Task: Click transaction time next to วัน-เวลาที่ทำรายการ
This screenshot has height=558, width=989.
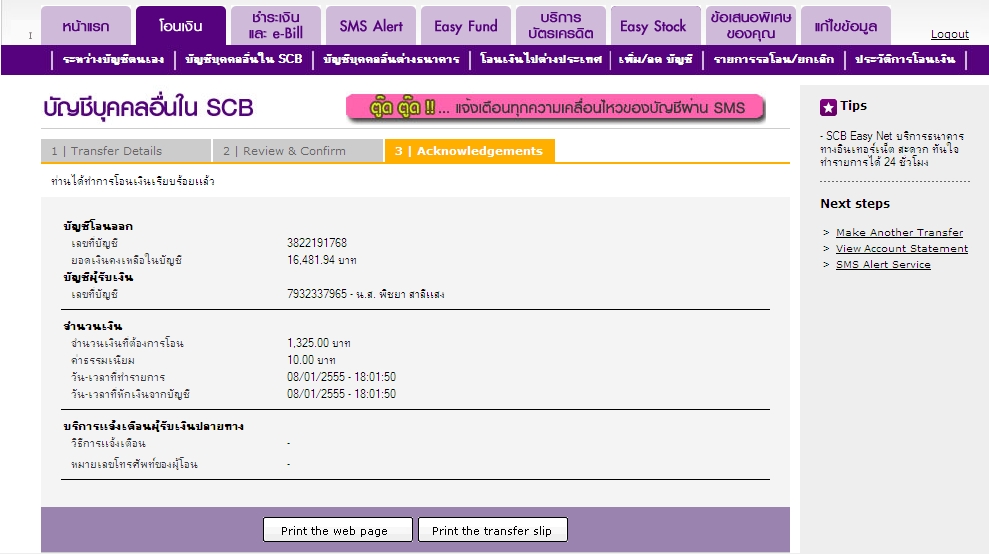Action: pos(341,377)
